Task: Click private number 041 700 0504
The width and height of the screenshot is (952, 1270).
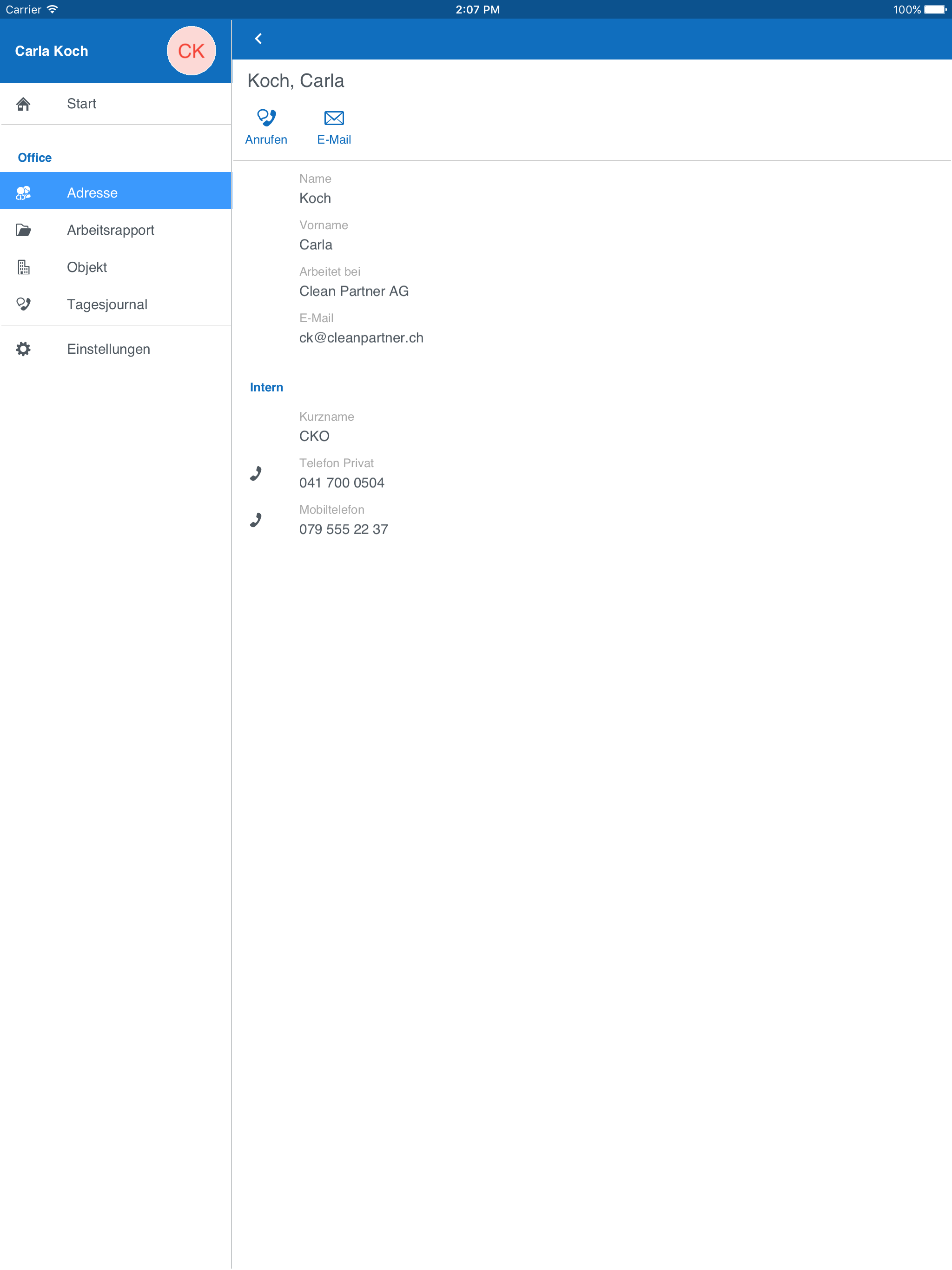Action: coord(342,483)
